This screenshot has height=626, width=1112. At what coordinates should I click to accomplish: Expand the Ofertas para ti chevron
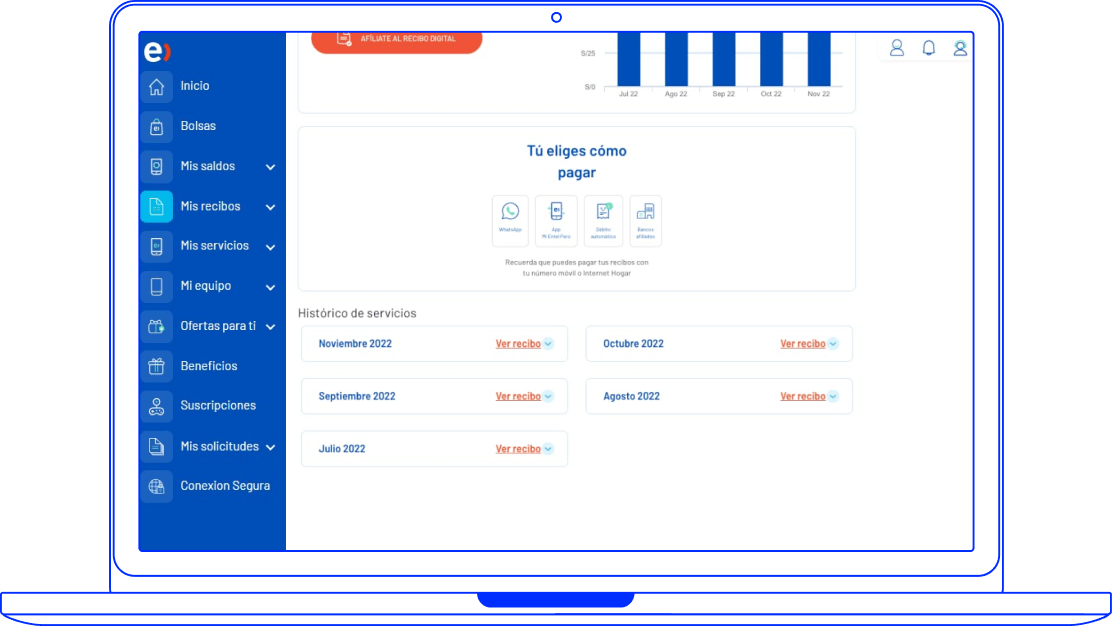(x=270, y=327)
